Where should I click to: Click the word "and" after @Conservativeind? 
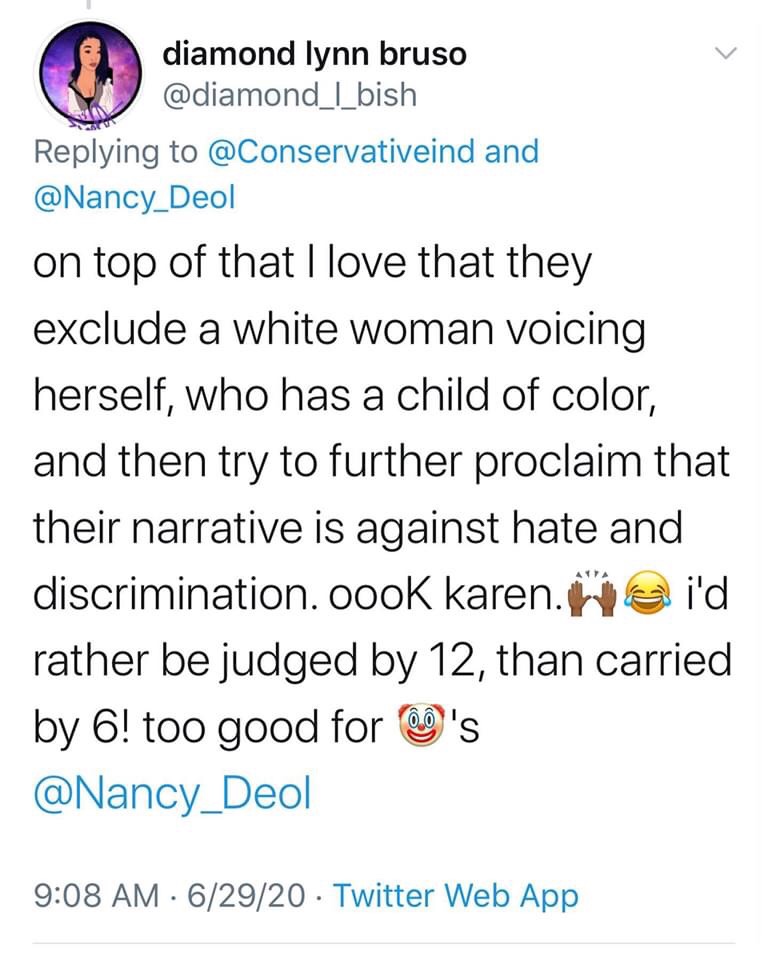[510, 151]
